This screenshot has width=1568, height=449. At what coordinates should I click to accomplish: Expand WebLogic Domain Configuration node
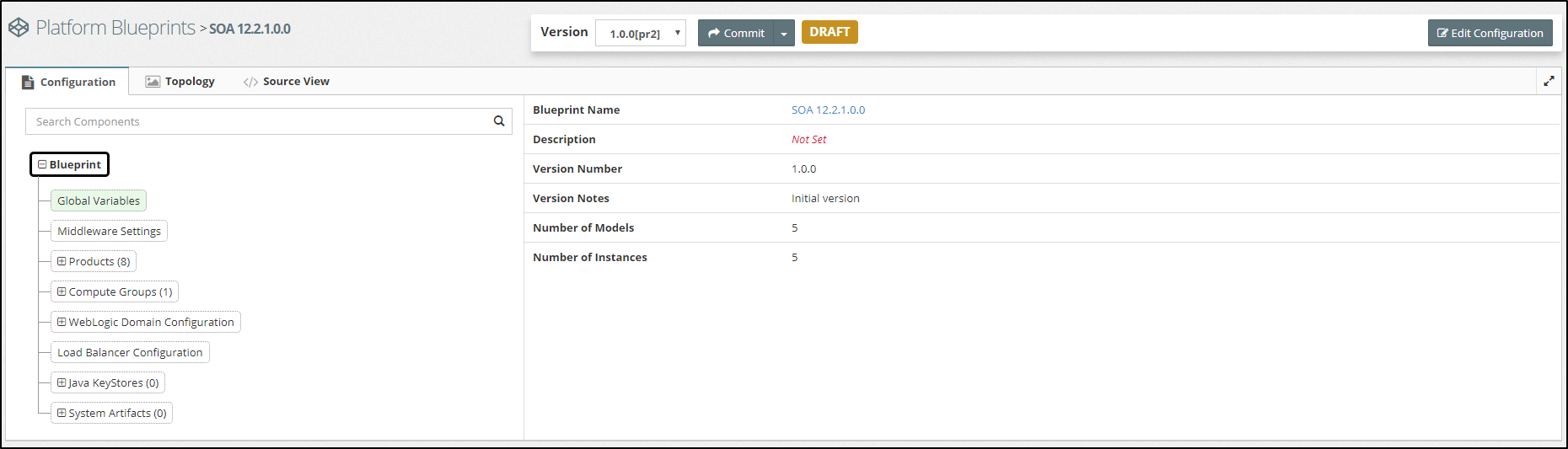pos(62,322)
